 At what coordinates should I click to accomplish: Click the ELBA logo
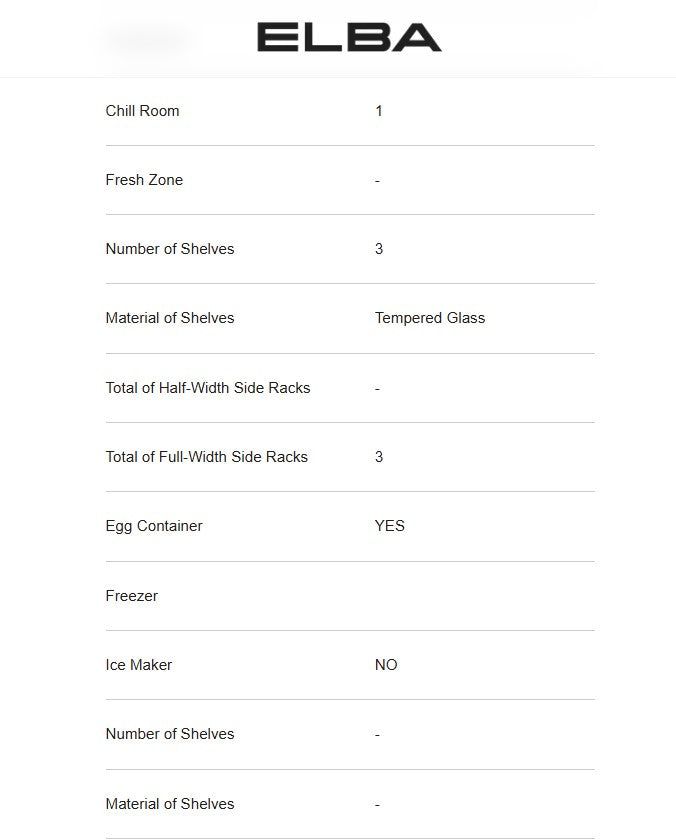pyautogui.click(x=349, y=37)
